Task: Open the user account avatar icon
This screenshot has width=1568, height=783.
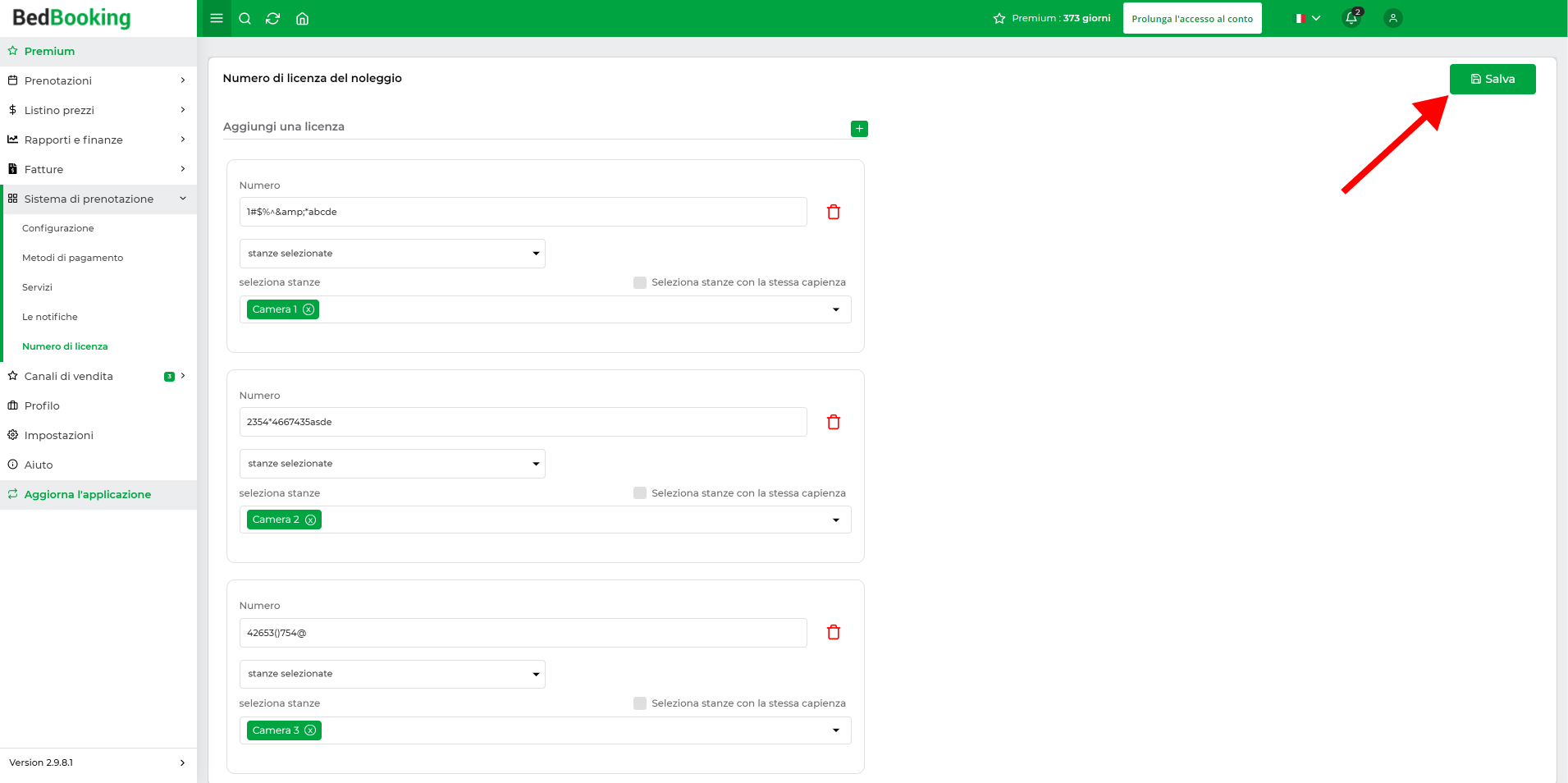Action: 1392,18
